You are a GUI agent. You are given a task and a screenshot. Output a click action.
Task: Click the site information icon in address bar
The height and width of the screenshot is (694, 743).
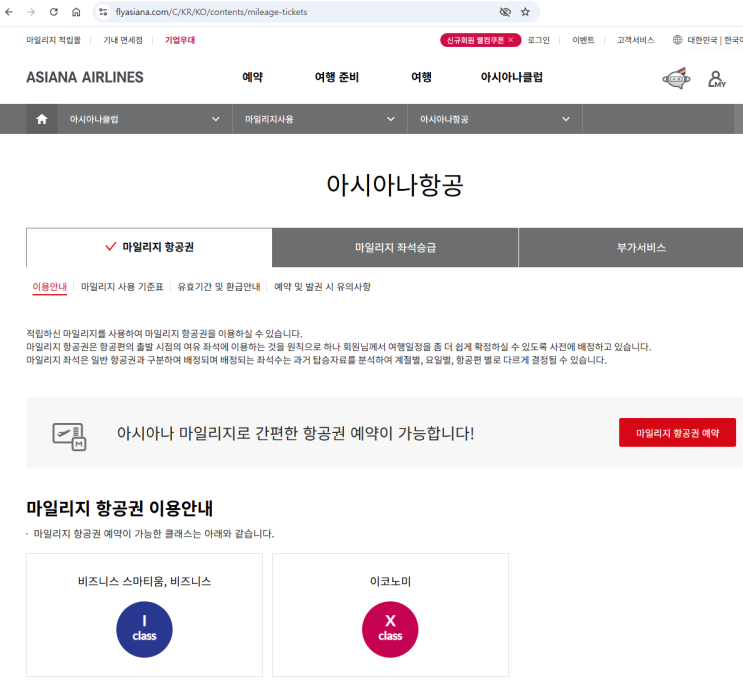click(103, 12)
